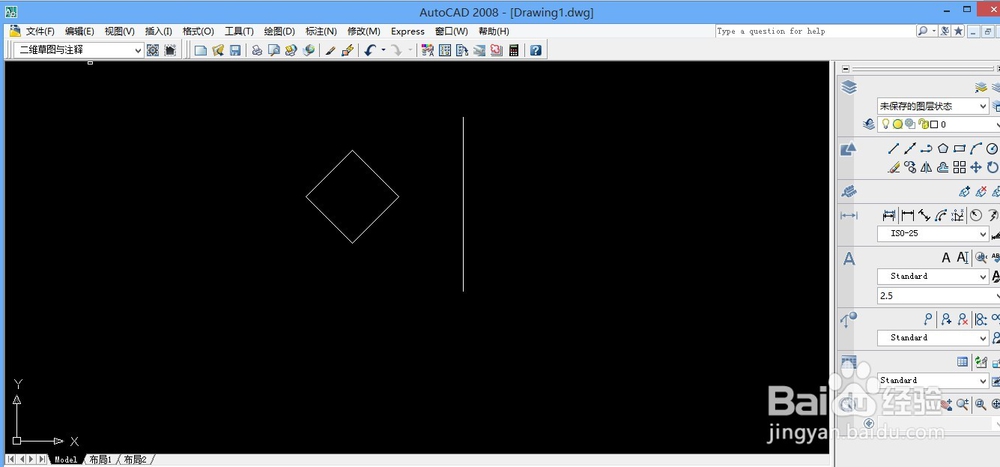
Task: Click the Open file folder icon
Action: click(218, 50)
